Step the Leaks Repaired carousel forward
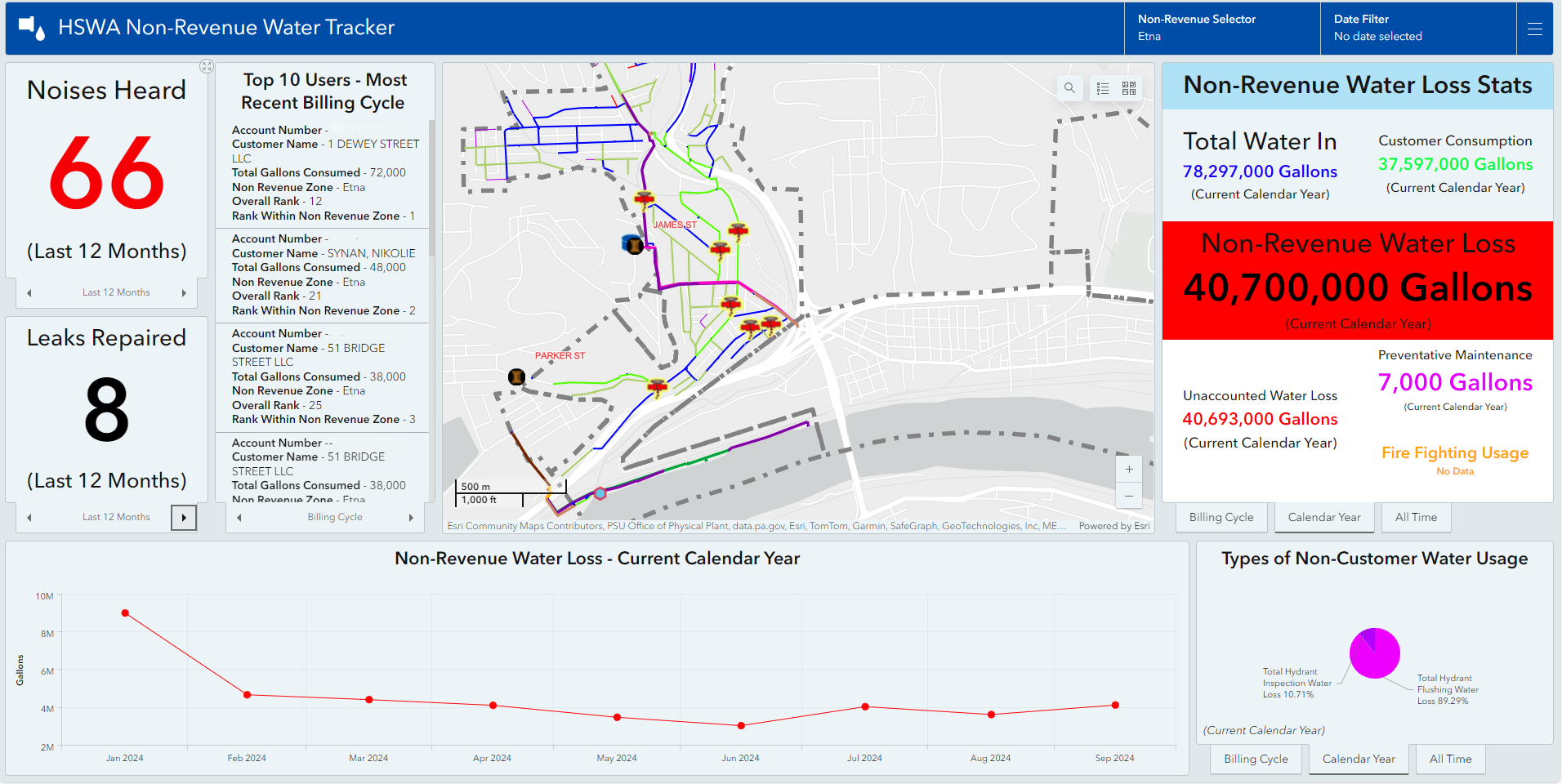1562x784 pixels. click(x=184, y=517)
